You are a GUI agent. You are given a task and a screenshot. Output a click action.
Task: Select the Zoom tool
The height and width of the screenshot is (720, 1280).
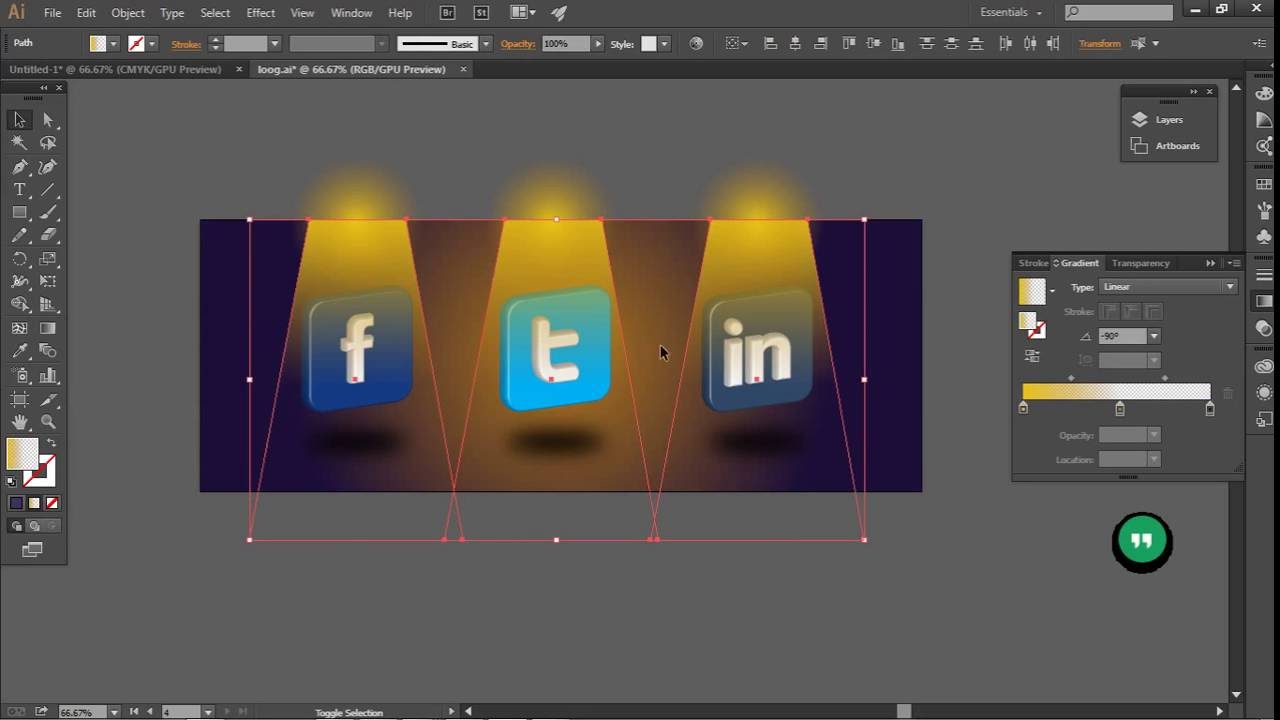(x=48, y=422)
